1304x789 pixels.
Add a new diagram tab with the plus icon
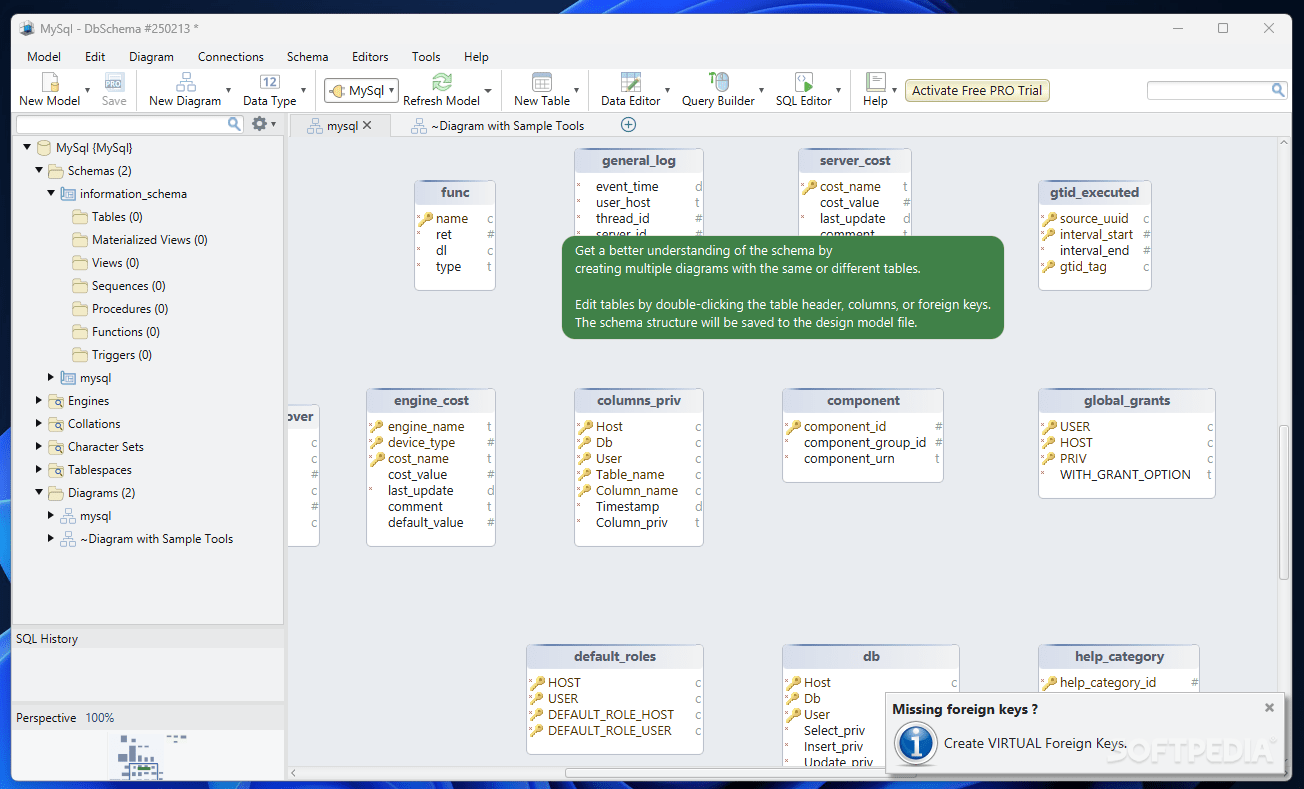coord(628,125)
